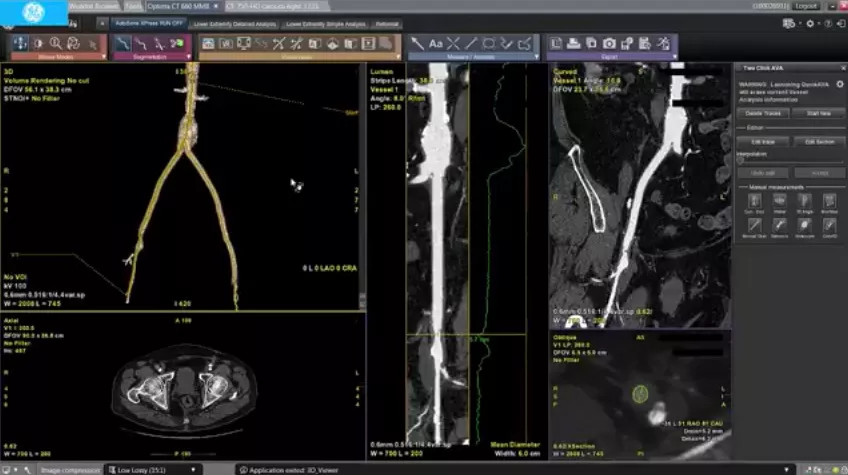Adjust the Interpolation slider handle
848x475 pixels.
coord(740,161)
